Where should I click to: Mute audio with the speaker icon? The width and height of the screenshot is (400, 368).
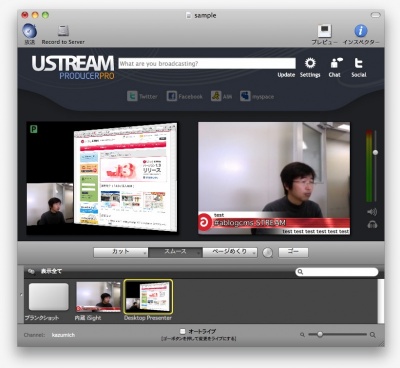[372, 212]
